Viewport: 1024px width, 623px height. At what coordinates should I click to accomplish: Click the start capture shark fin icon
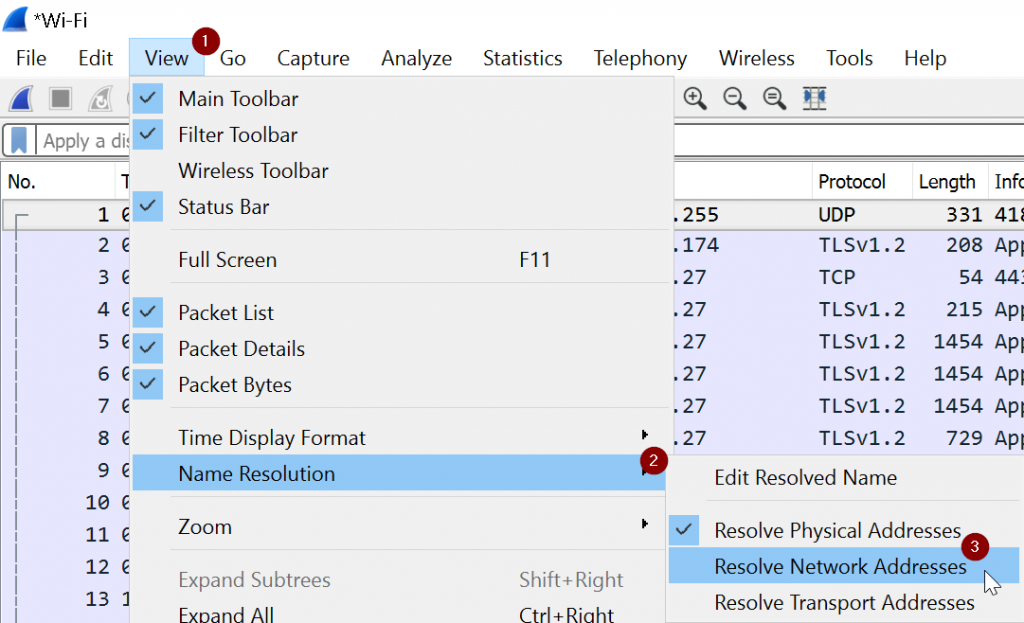click(22, 99)
